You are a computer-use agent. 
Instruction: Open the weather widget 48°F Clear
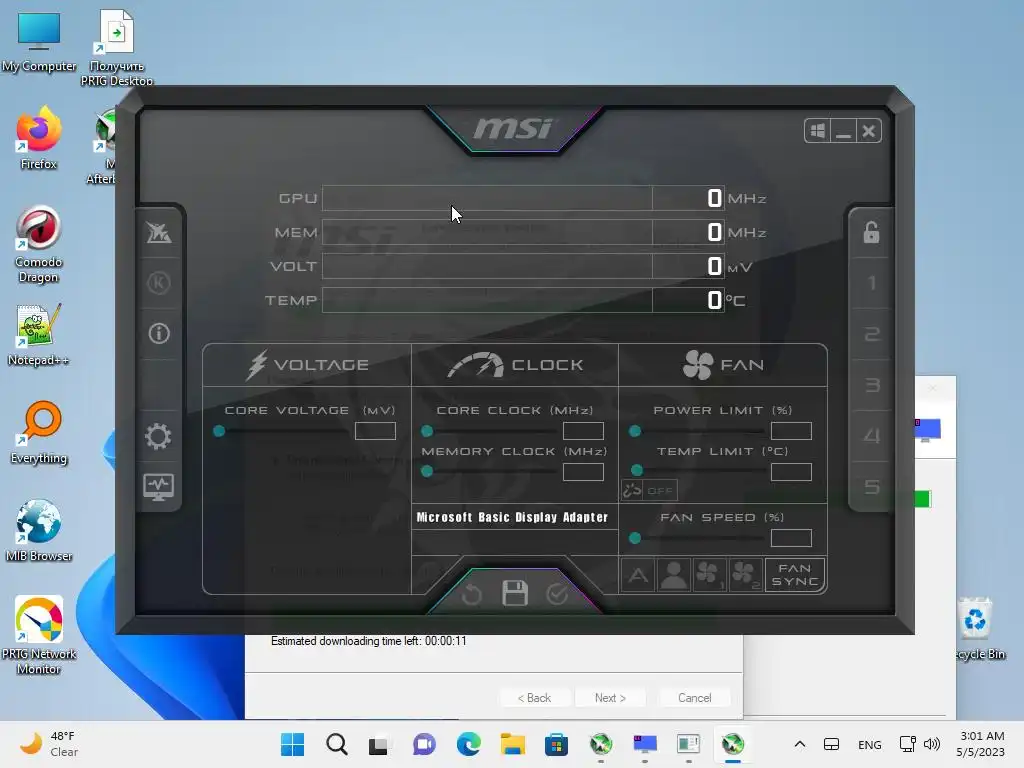pos(50,744)
